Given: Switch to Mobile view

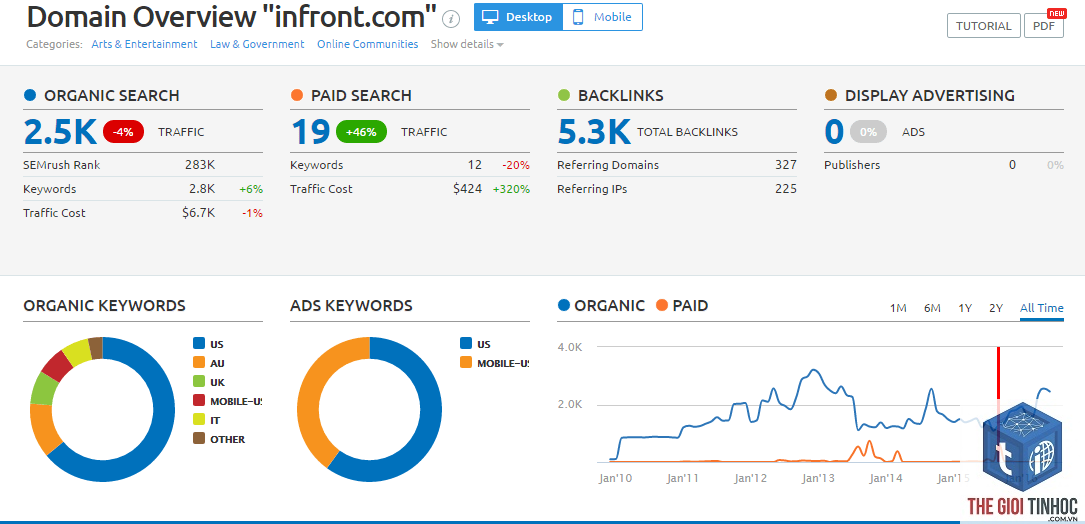Looking at the screenshot, I should [x=603, y=17].
